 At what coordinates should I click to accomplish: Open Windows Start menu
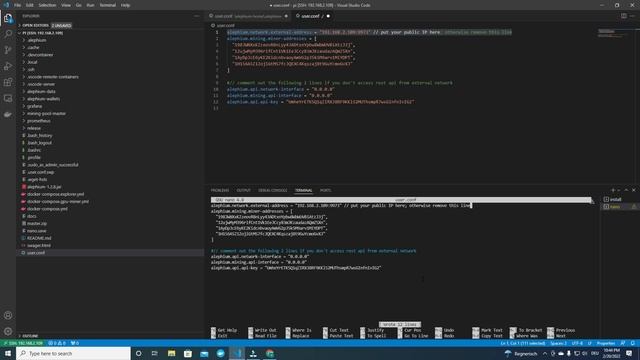click(8, 353)
